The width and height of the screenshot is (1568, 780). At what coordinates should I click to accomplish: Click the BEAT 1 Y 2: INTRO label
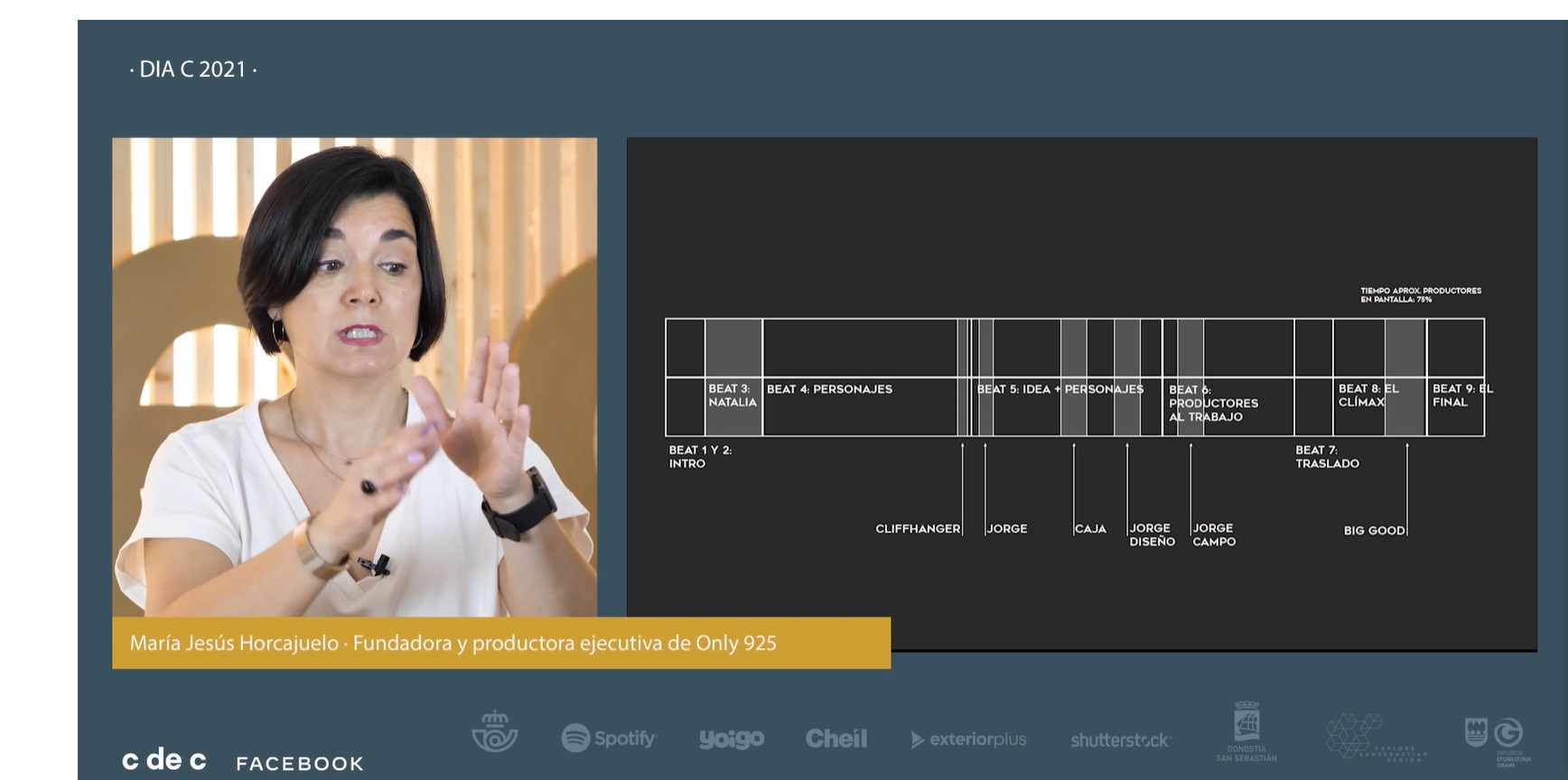[x=700, y=456]
